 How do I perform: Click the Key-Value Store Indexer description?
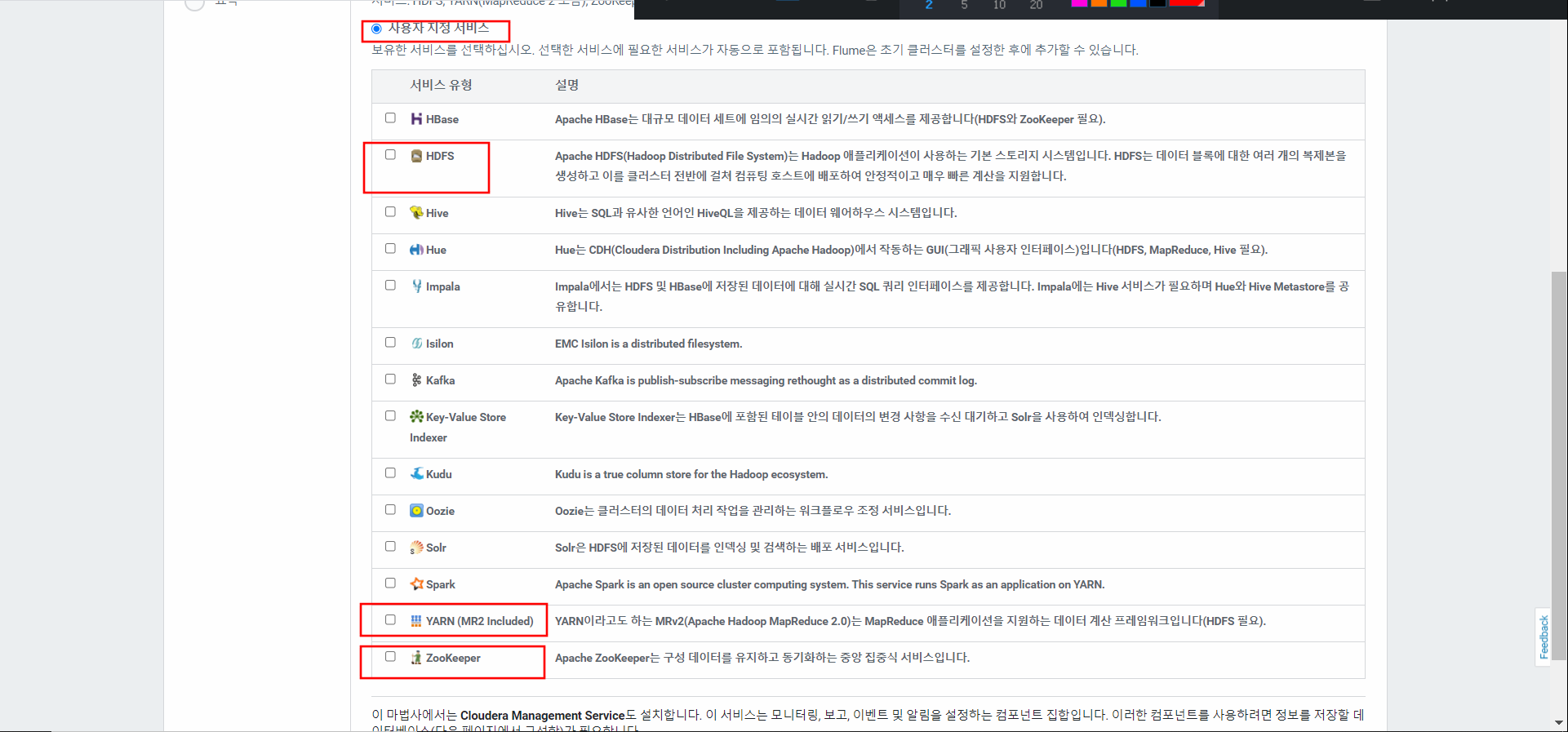click(858, 417)
